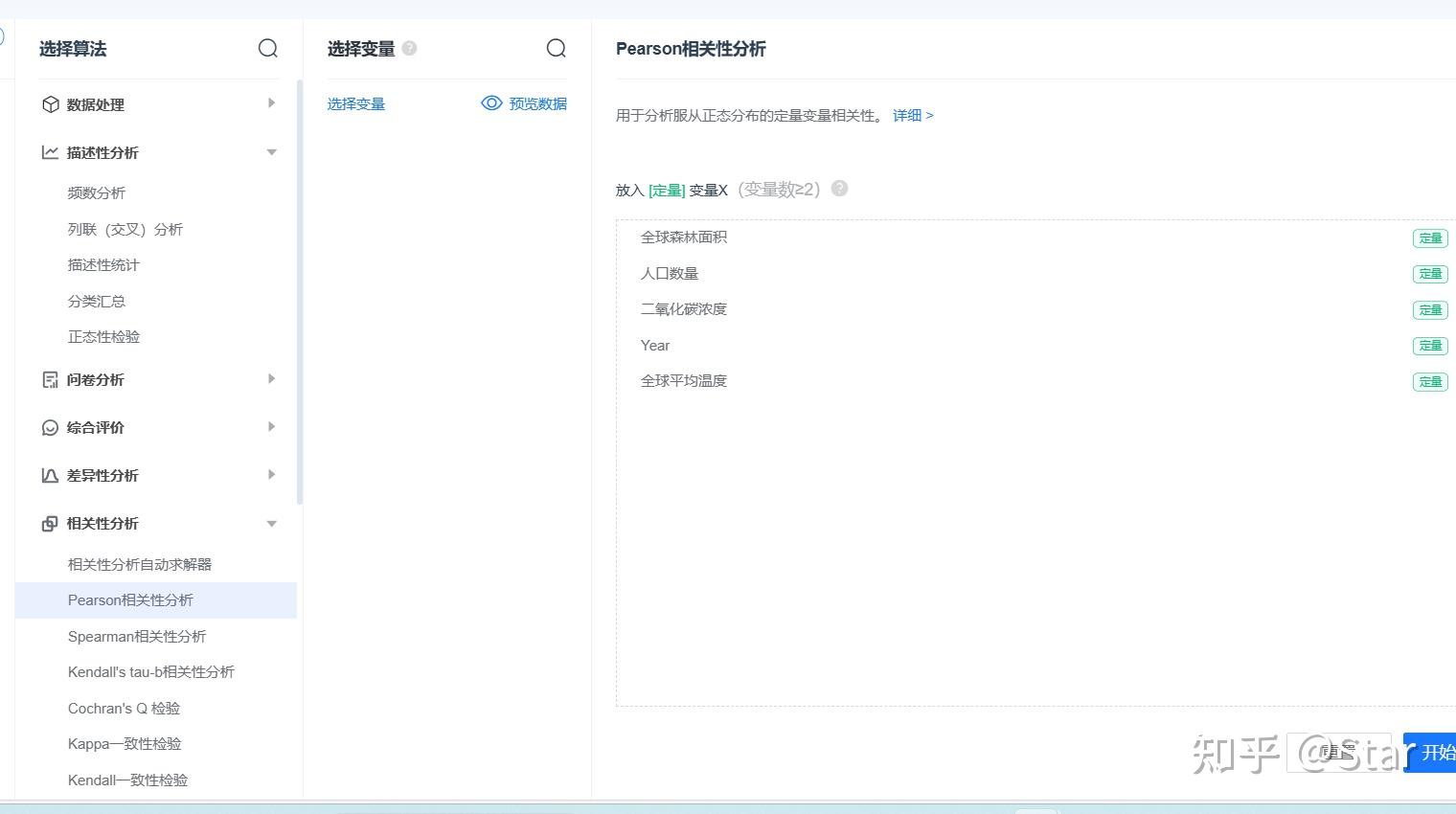Choose 分类汇总 algorithm
This screenshot has width=1456, height=814.
(97, 302)
